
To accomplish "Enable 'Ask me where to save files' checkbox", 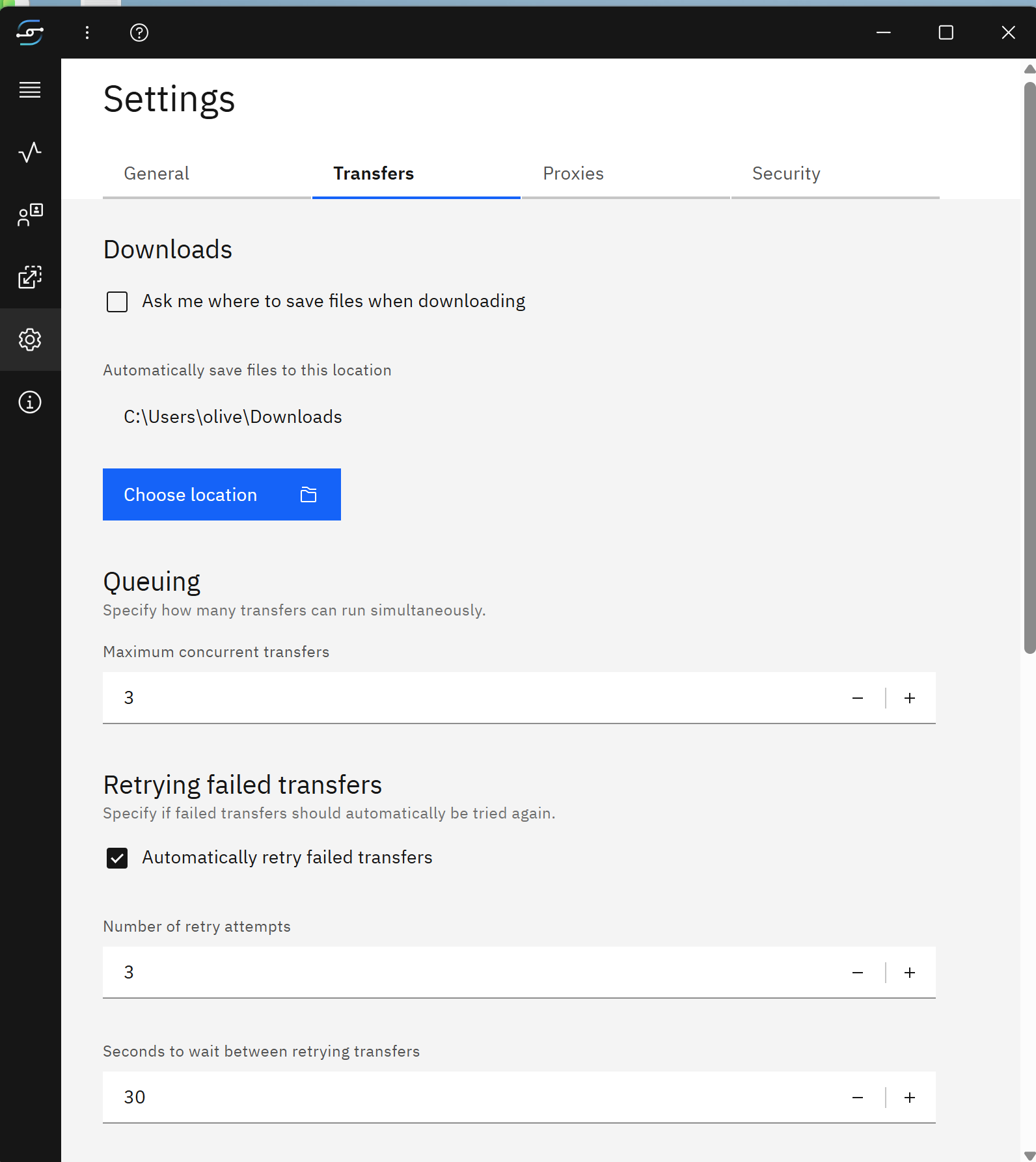I will click(x=117, y=302).
